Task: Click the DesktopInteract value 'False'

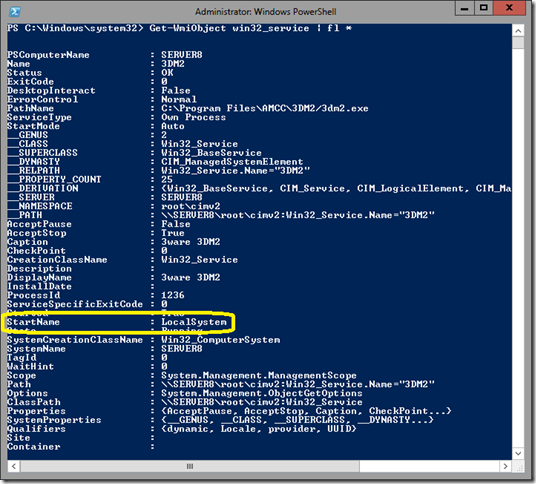Action: tap(176, 90)
